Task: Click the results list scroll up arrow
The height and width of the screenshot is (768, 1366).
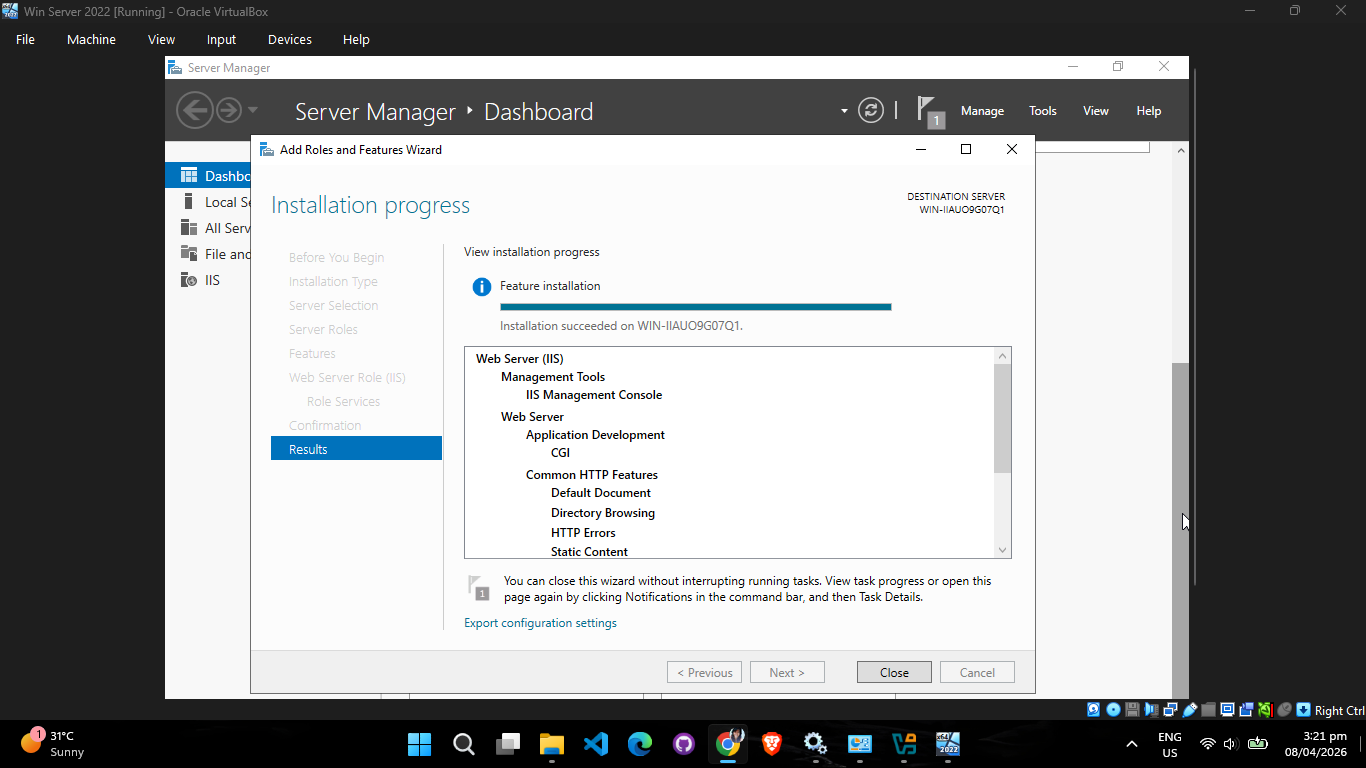Action: (x=1003, y=355)
